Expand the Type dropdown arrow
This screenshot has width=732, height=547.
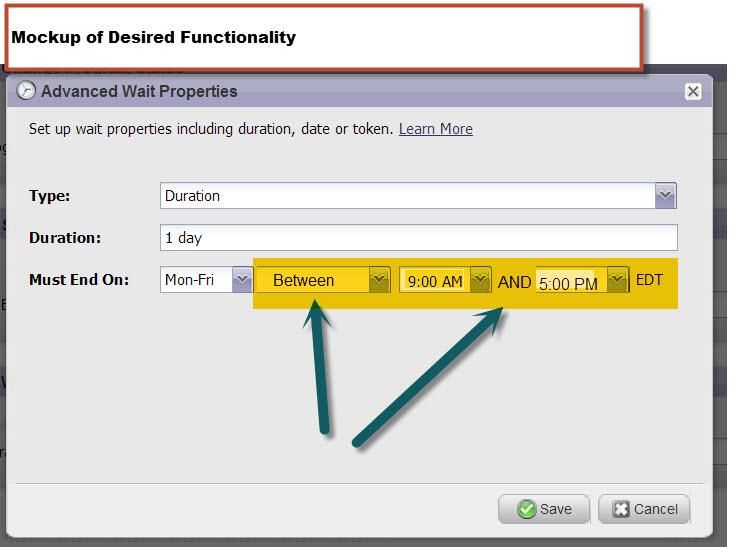pos(665,196)
